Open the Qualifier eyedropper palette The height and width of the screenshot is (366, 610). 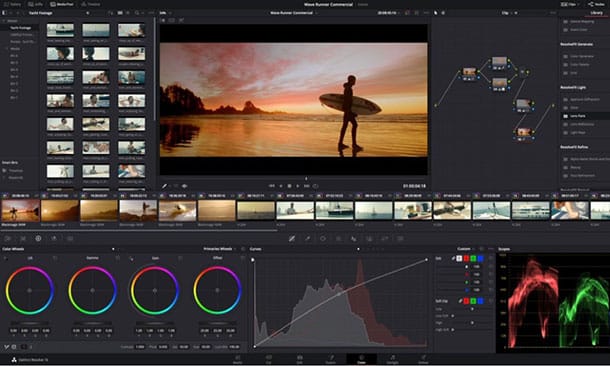(307, 238)
